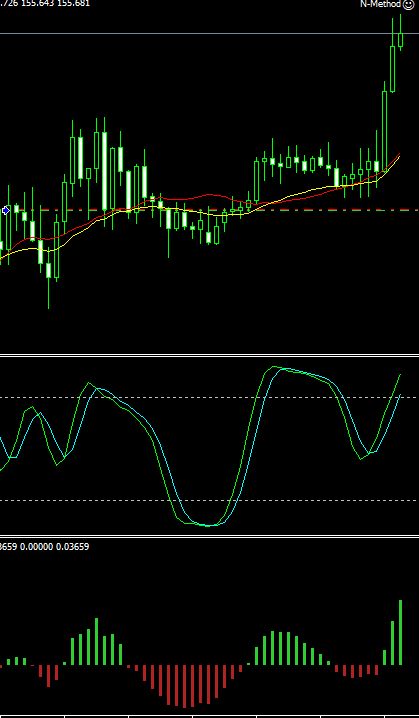Select the red moving average line
Screen dimensions: 419x718
211,195
